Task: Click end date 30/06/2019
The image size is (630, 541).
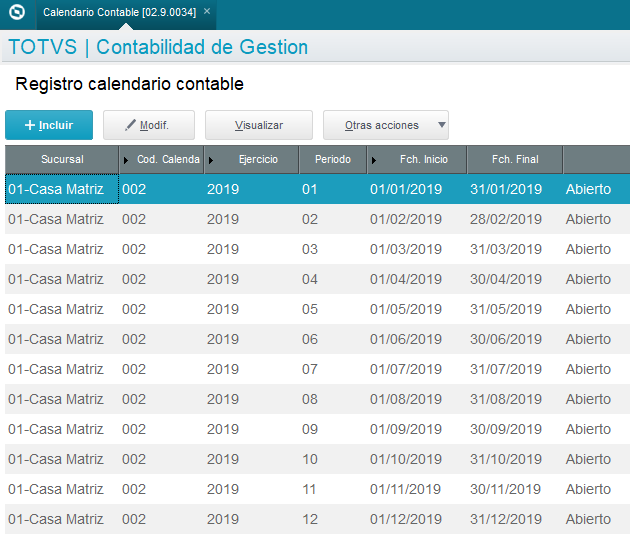Action: coord(506,339)
